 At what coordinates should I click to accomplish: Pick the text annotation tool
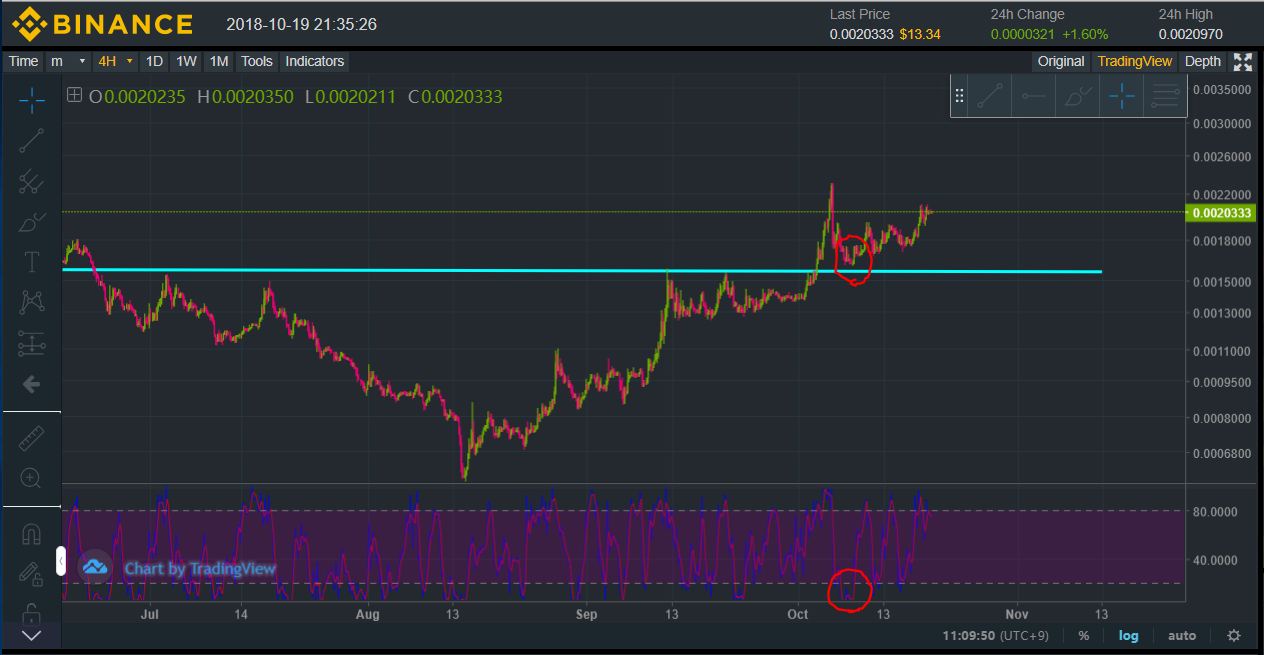tap(31, 263)
